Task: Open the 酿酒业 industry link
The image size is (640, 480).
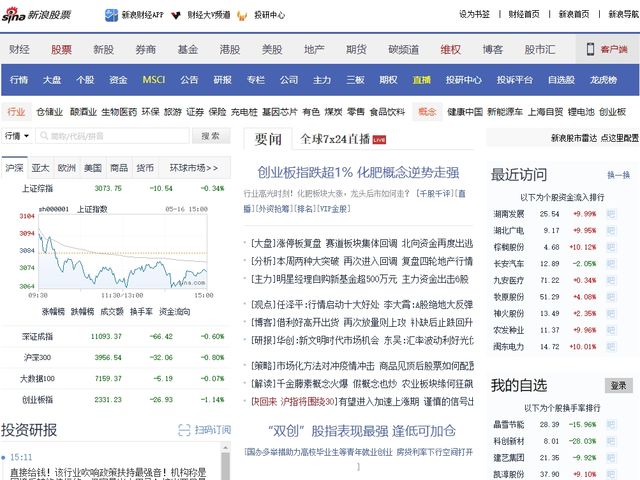Action: (83, 111)
